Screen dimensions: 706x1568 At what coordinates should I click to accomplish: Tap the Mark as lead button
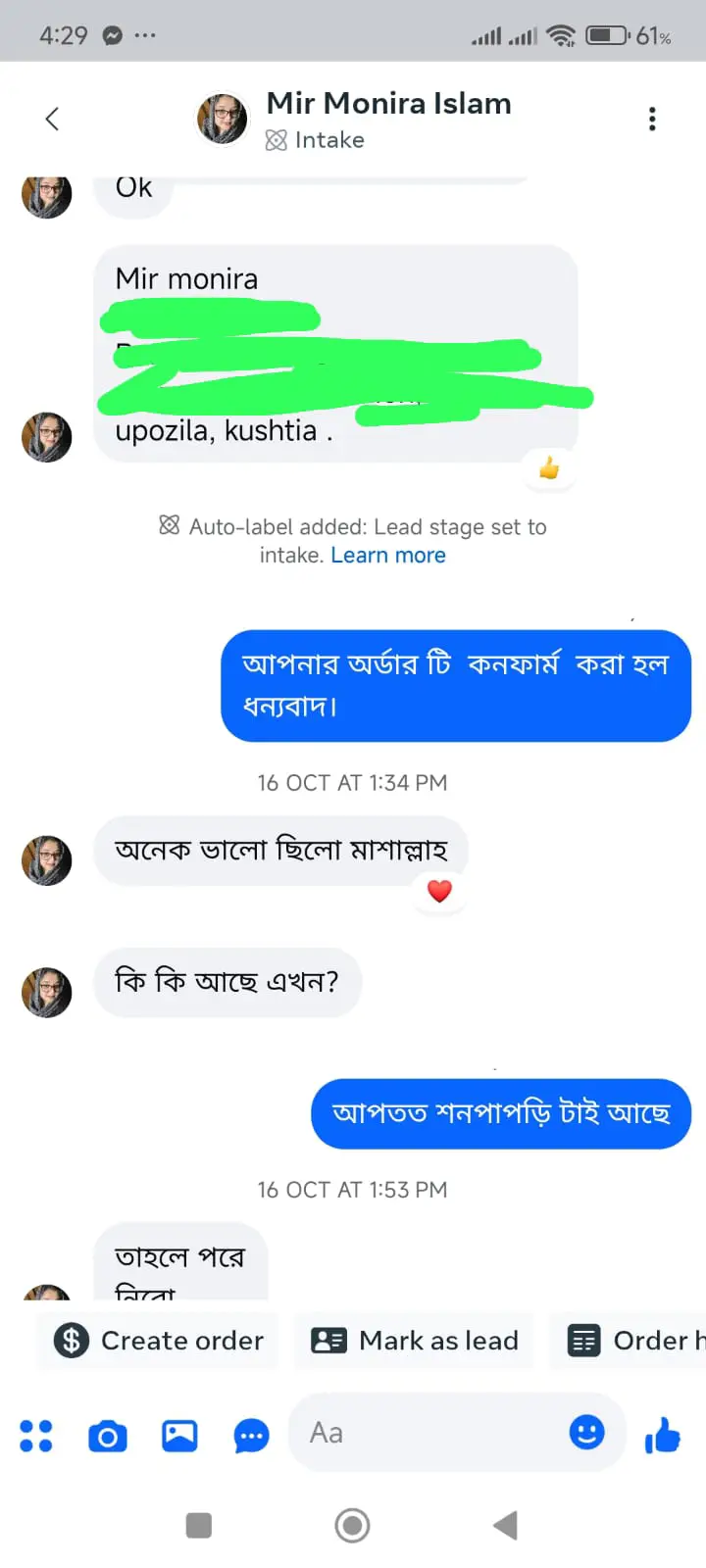(x=415, y=1341)
